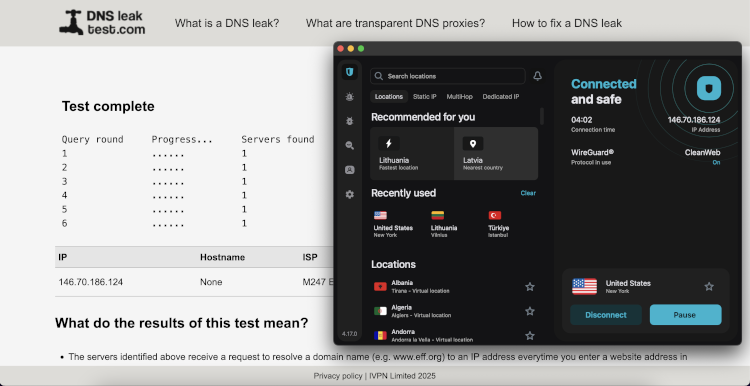Screen dimensions: 750x386
Task: Favorite Algeria with its star
Action: [529, 311]
